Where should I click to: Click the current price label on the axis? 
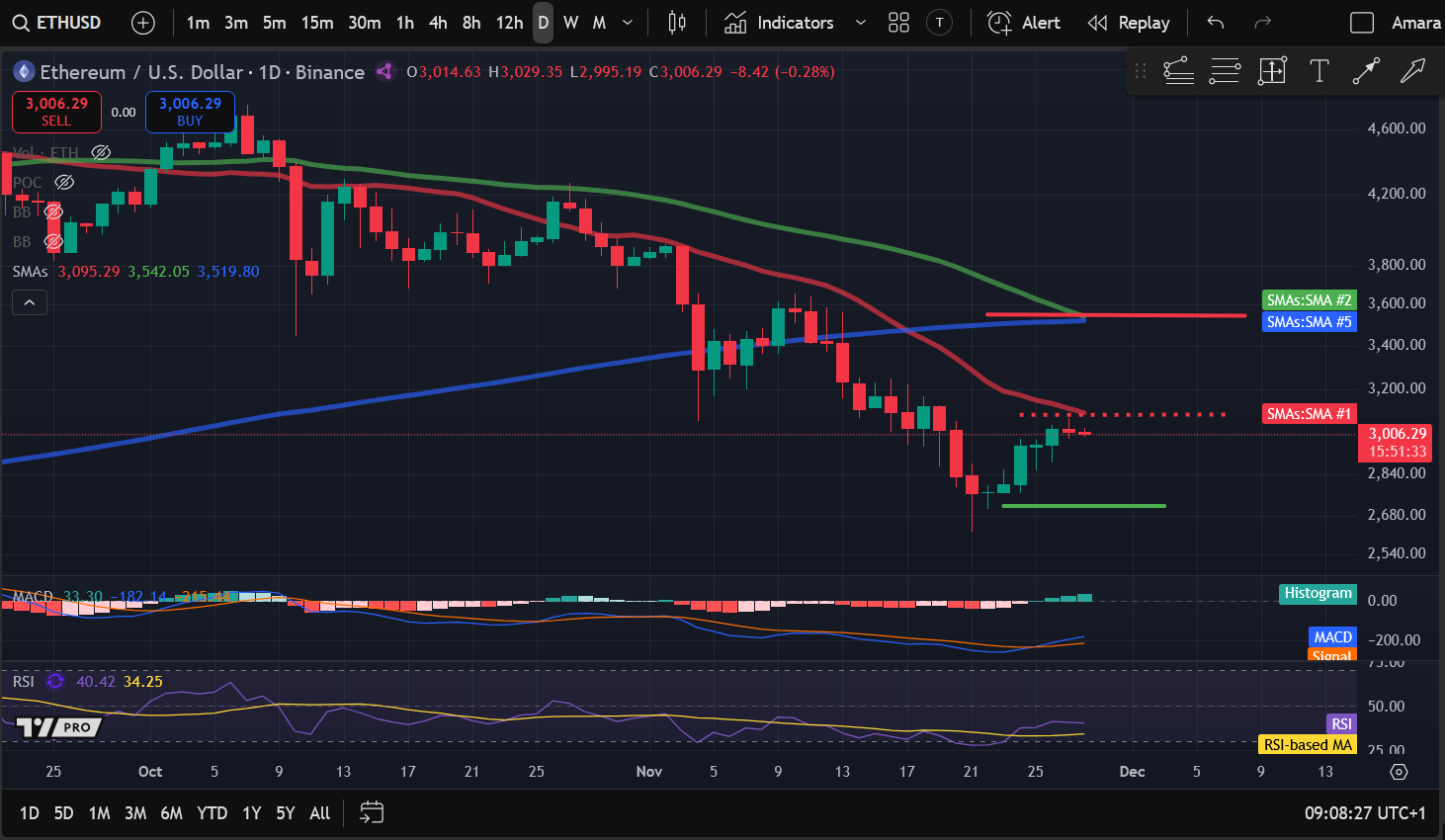(1394, 443)
